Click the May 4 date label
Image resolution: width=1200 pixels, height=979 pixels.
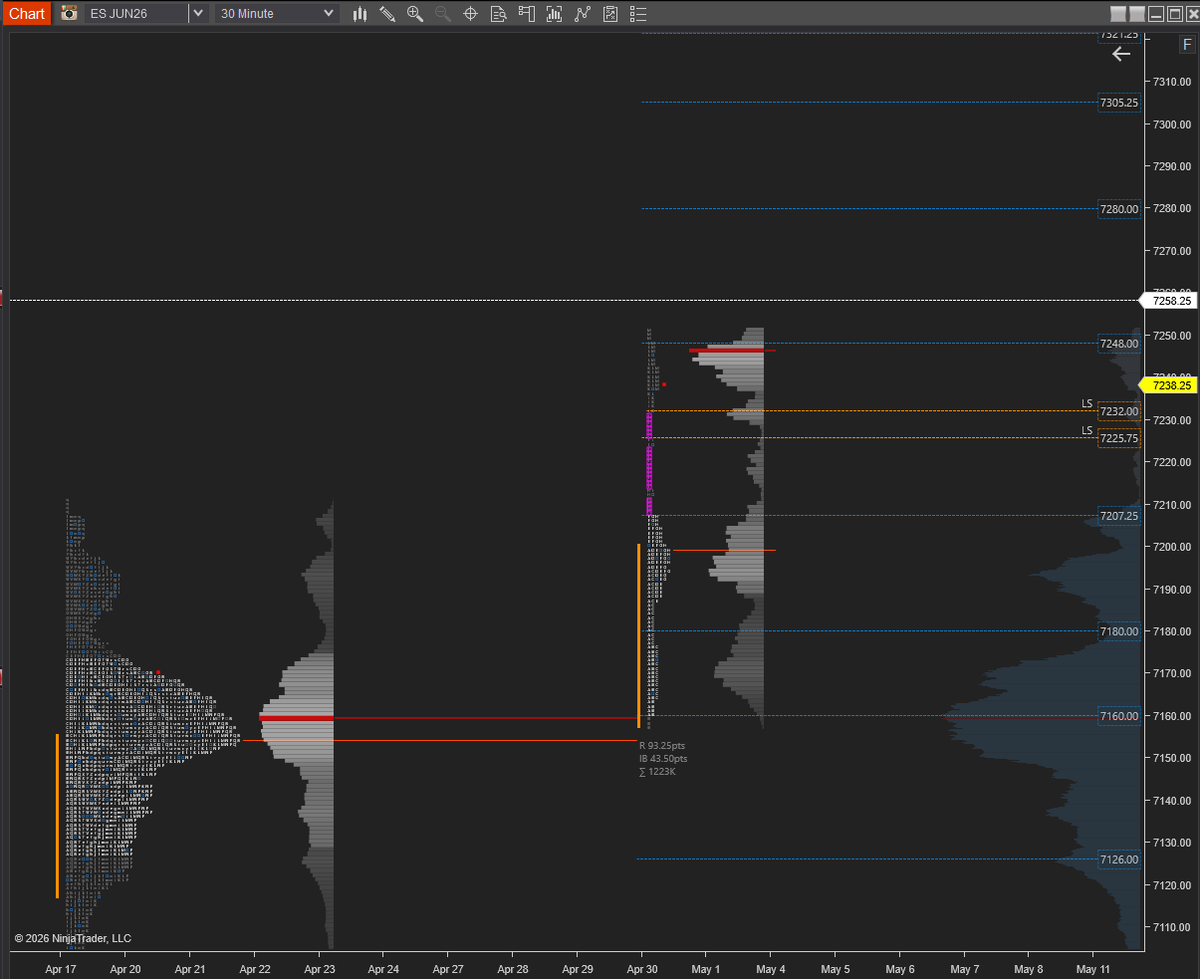(770, 969)
